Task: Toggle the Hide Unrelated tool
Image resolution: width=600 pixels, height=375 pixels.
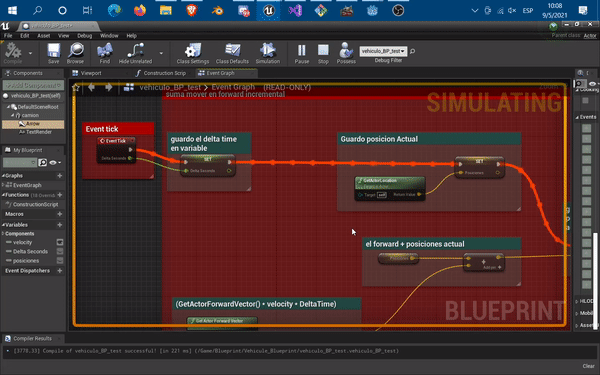Action: point(135,53)
